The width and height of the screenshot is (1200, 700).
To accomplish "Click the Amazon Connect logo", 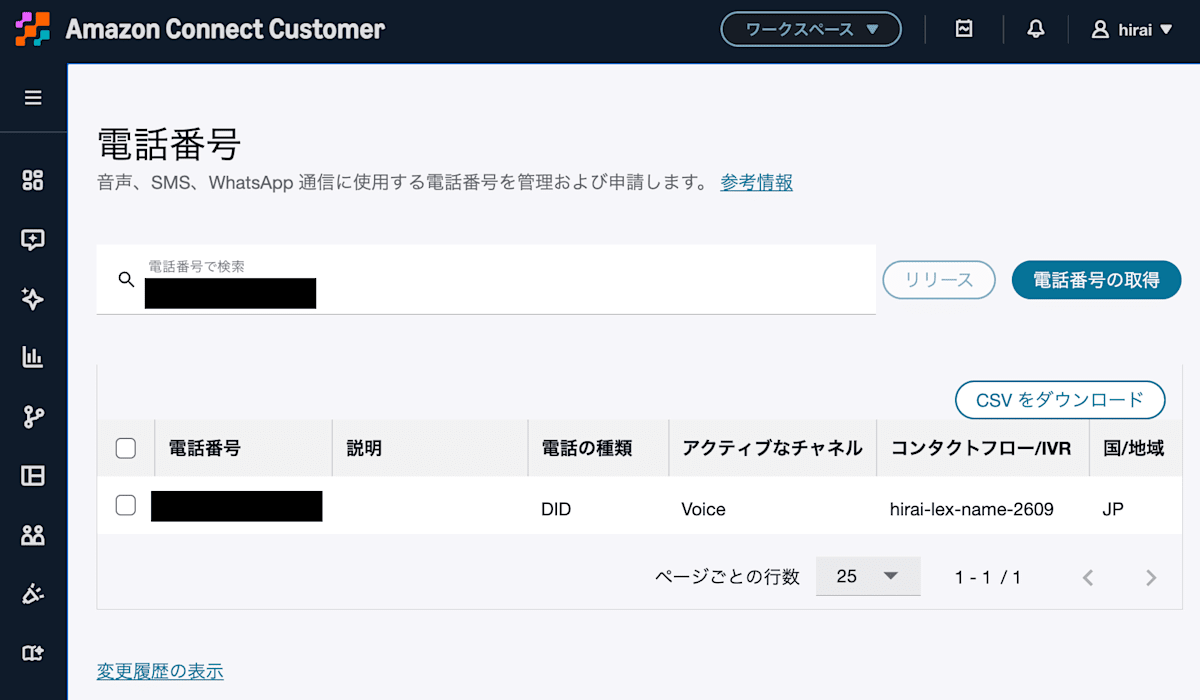I will pyautogui.click(x=32, y=30).
